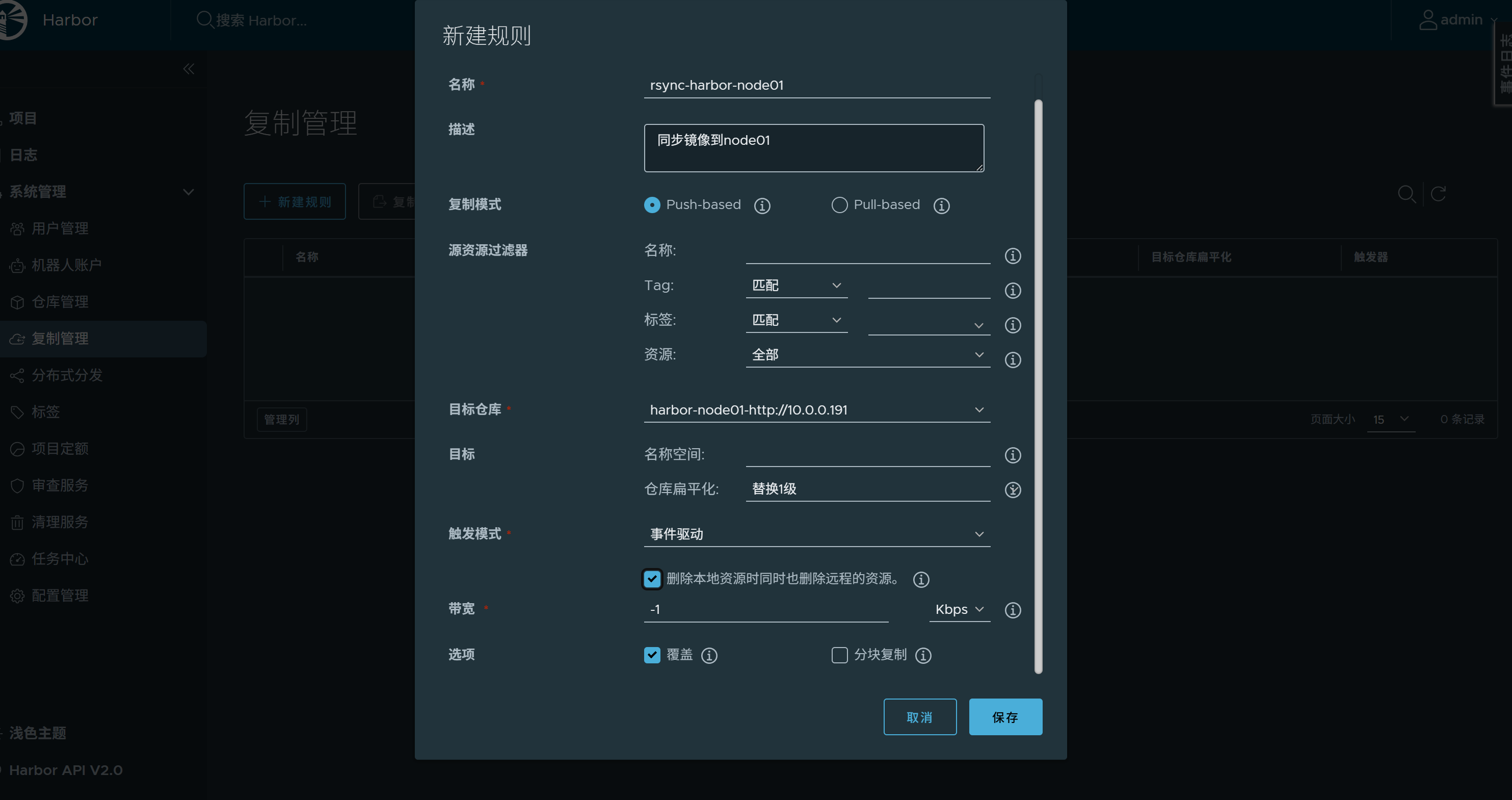Click info icon next to Pull-based
Image resolution: width=1512 pixels, height=800 pixels.
click(x=941, y=205)
